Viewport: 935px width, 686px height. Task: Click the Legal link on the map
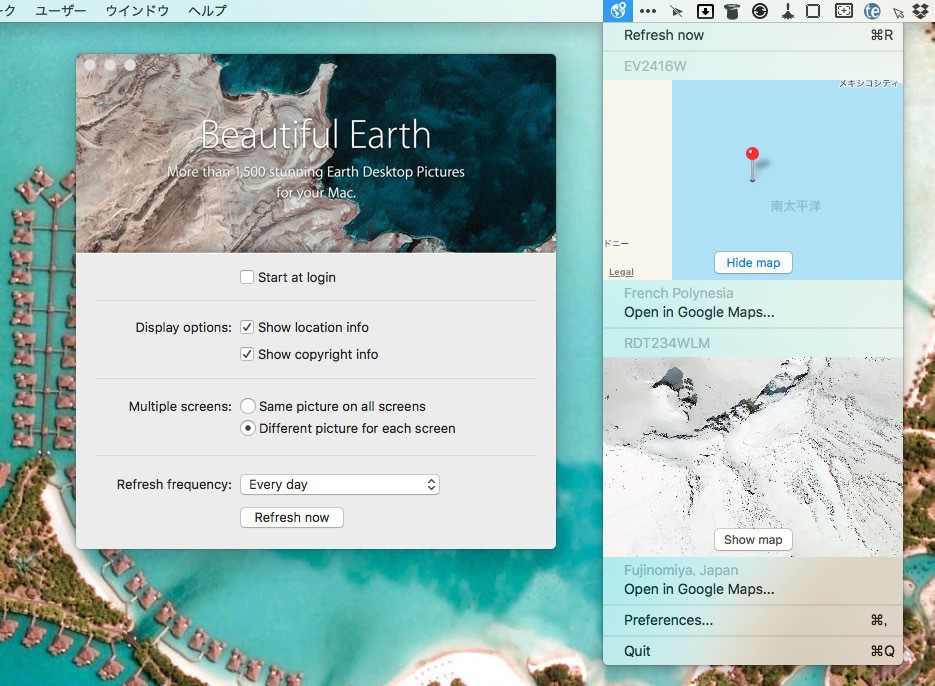click(621, 272)
